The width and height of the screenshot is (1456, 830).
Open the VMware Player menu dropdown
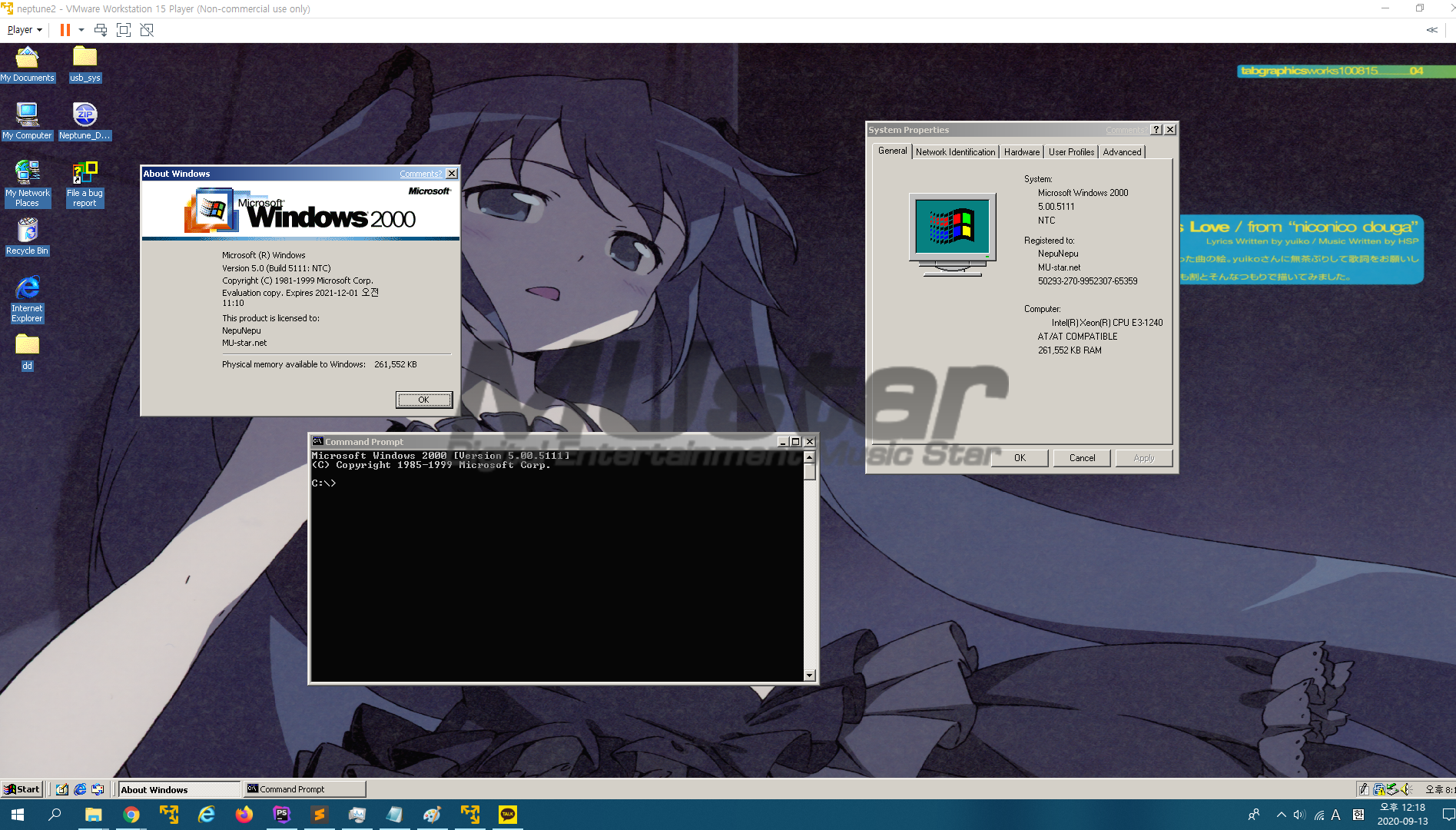tap(25, 30)
